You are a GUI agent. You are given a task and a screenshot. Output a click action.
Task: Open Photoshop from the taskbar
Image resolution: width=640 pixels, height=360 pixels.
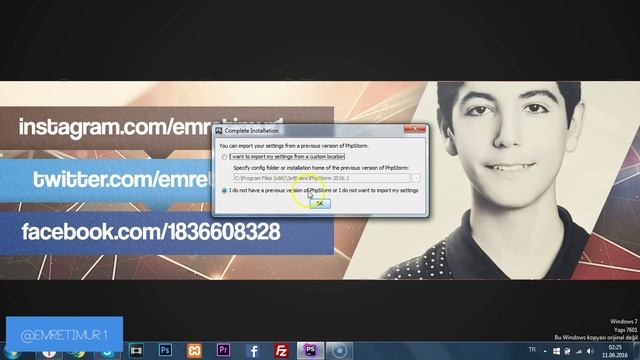pyautogui.click(x=165, y=350)
